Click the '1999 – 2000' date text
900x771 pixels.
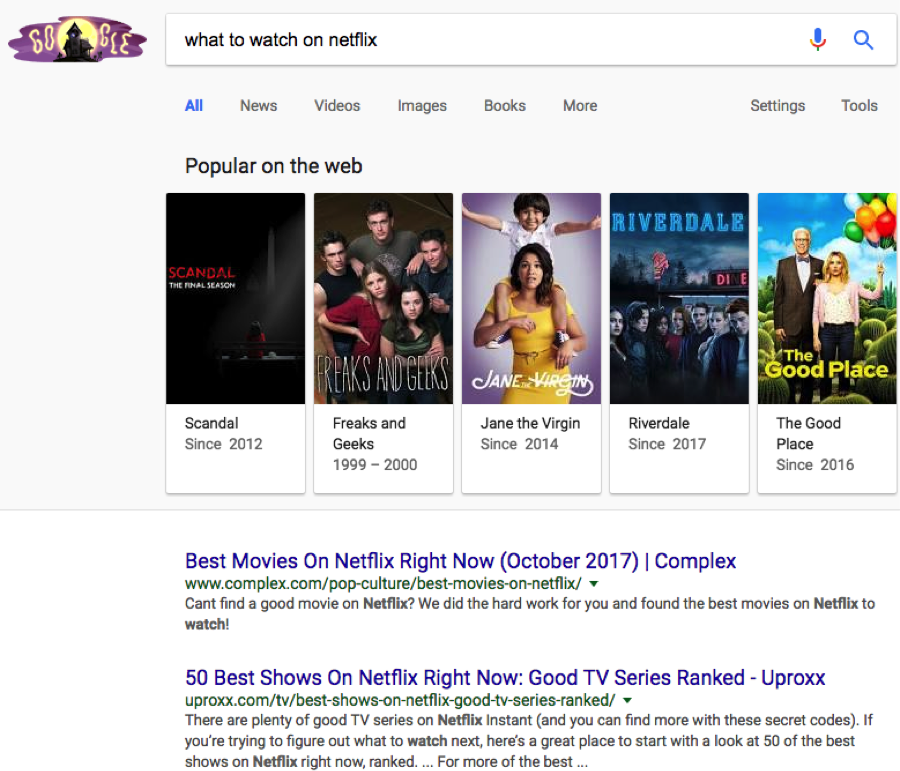coord(375,464)
